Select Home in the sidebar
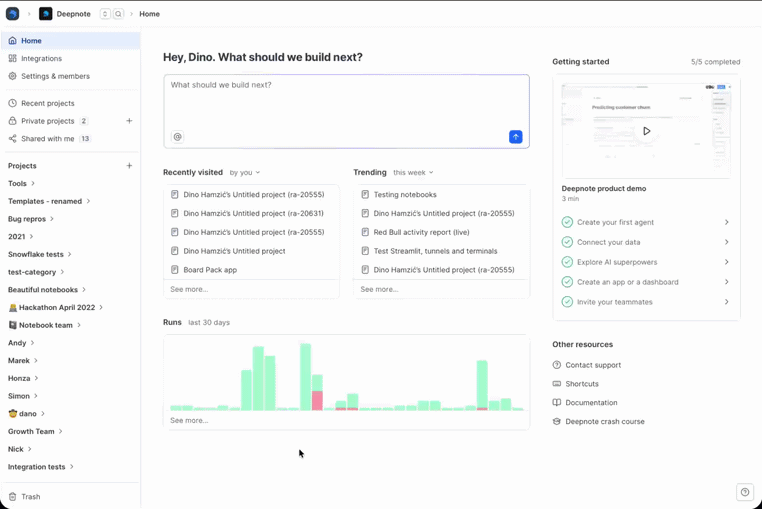 click(x=70, y=41)
